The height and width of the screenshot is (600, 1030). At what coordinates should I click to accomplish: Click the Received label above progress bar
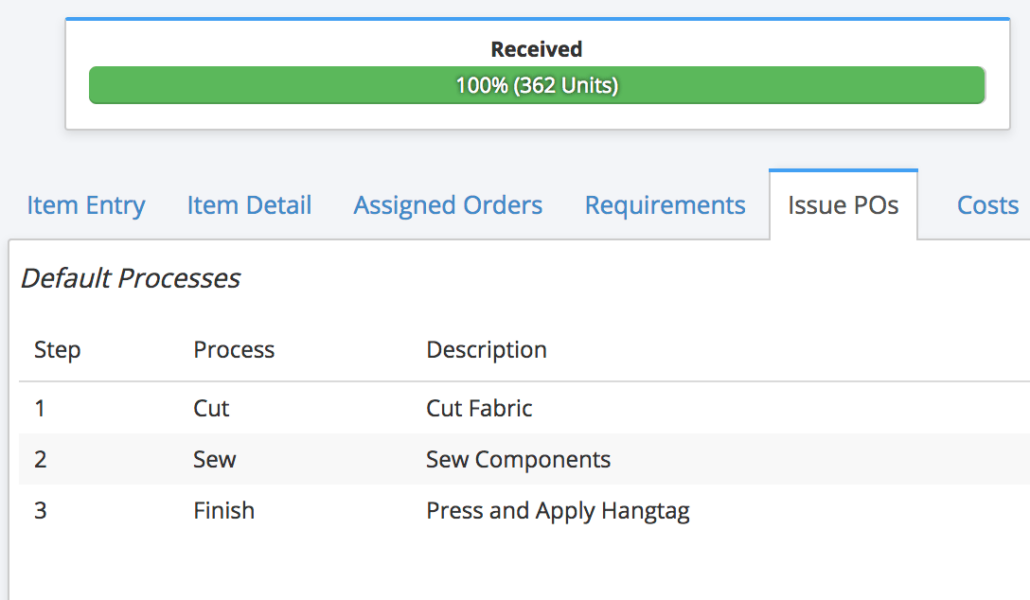pyautogui.click(x=536, y=48)
